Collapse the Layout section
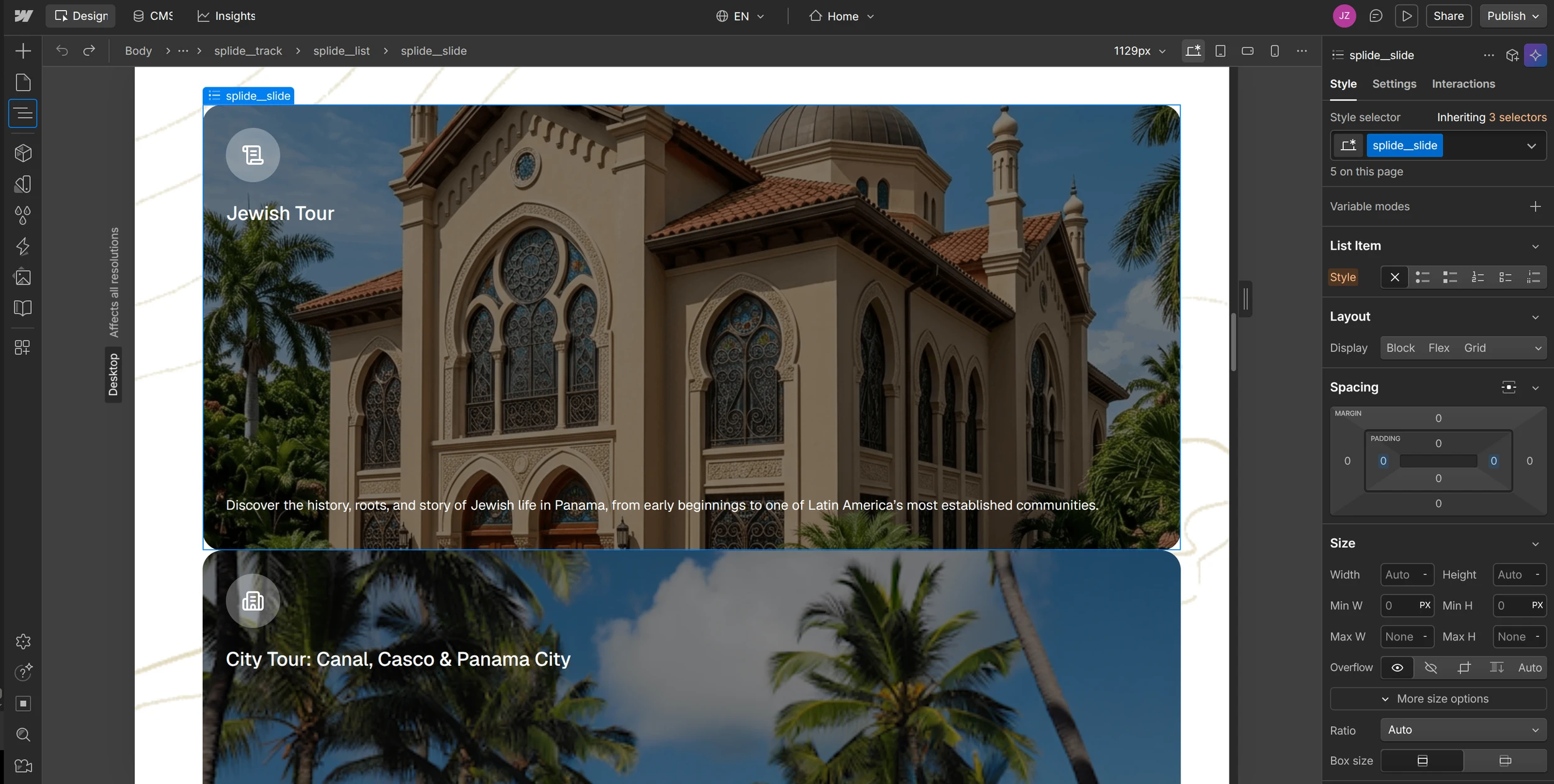The height and width of the screenshot is (784, 1554). coord(1535,317)
